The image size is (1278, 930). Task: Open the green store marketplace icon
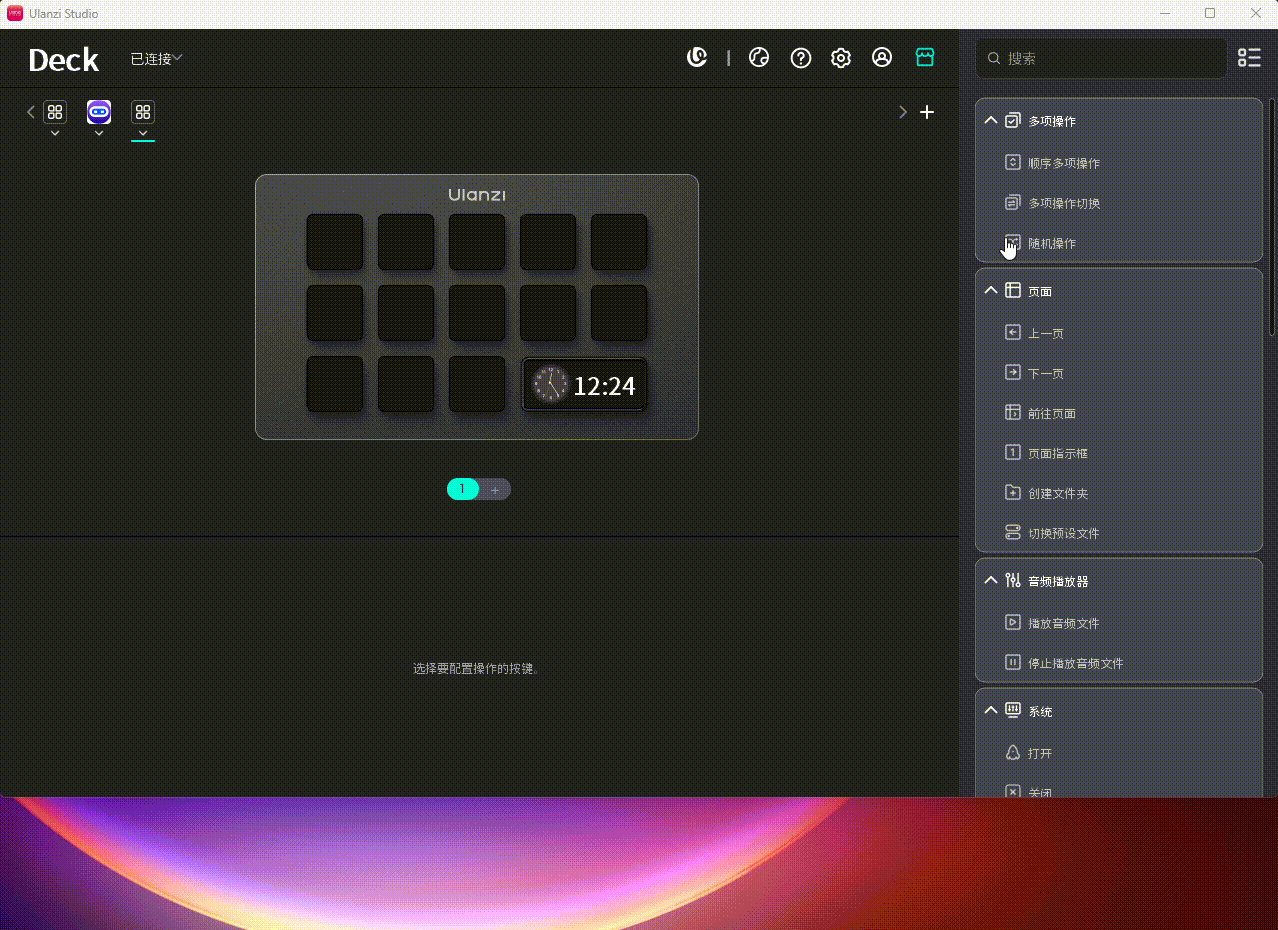point(925,58)
